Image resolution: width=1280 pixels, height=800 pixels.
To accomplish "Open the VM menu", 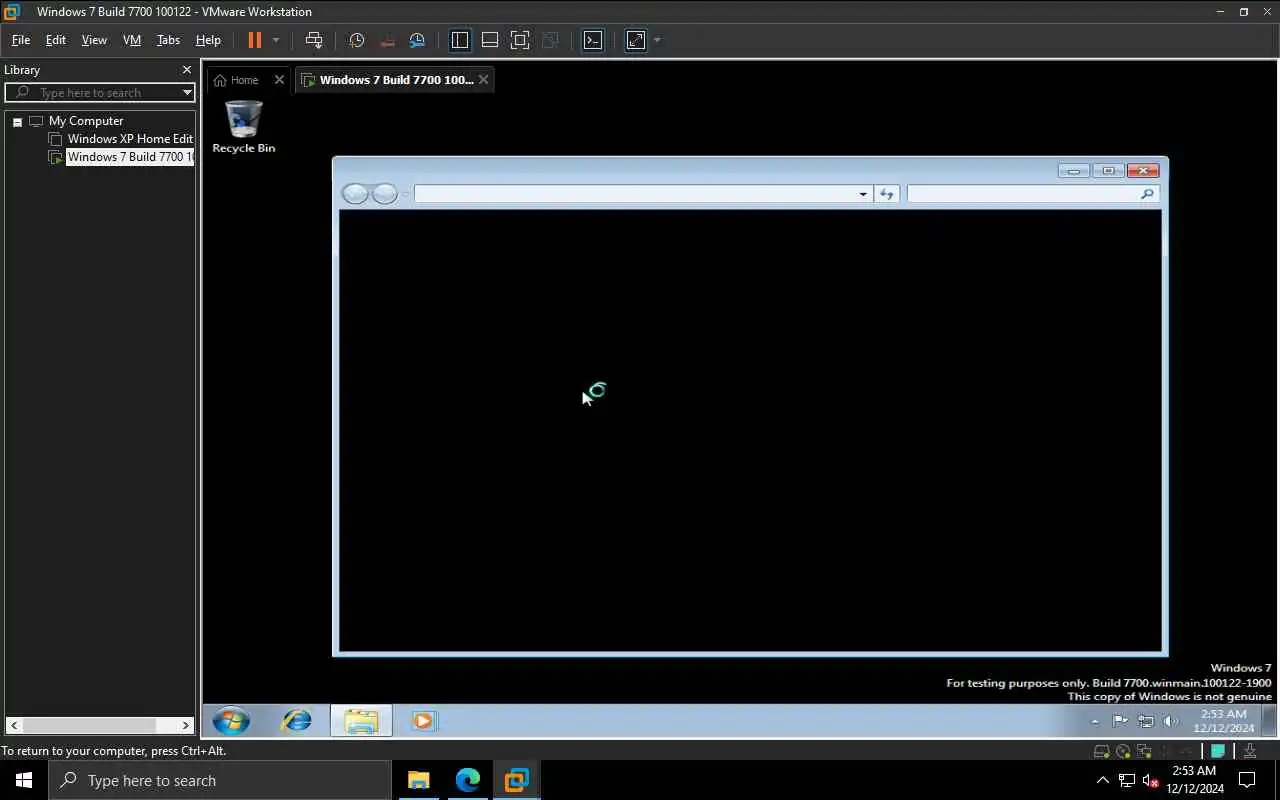I will (132, 40).
